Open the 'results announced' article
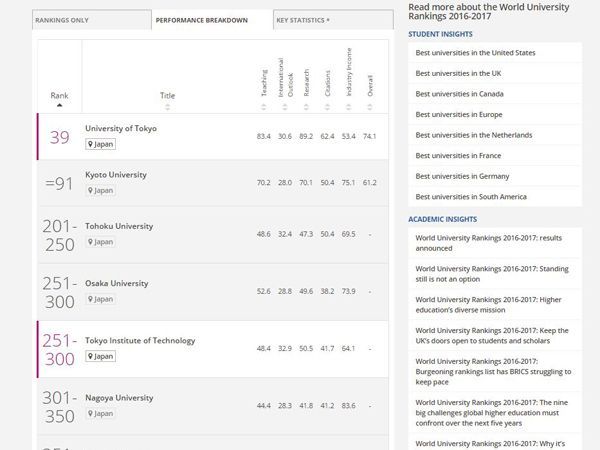600x450 pixels. point(489,243)
